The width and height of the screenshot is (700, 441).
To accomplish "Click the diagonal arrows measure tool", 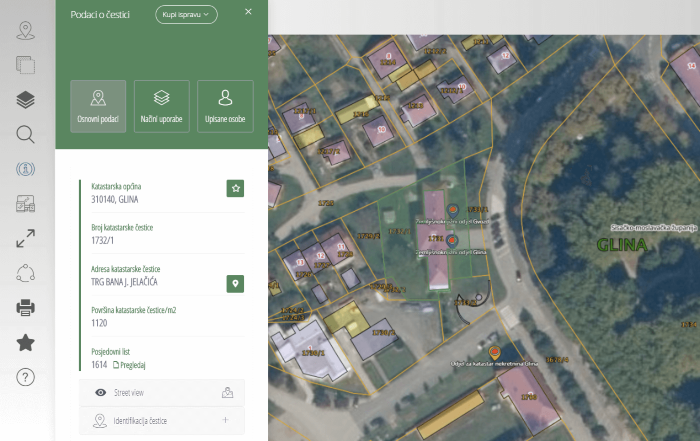I will (25, 238).
